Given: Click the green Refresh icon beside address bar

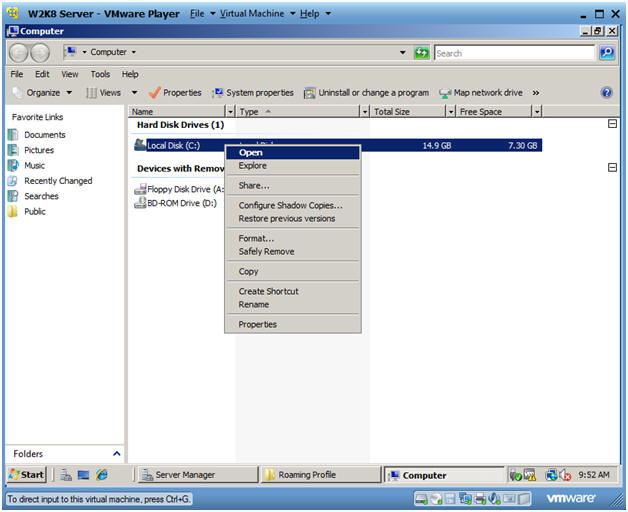Looking at the screenshot, I should tap(421, 52).
